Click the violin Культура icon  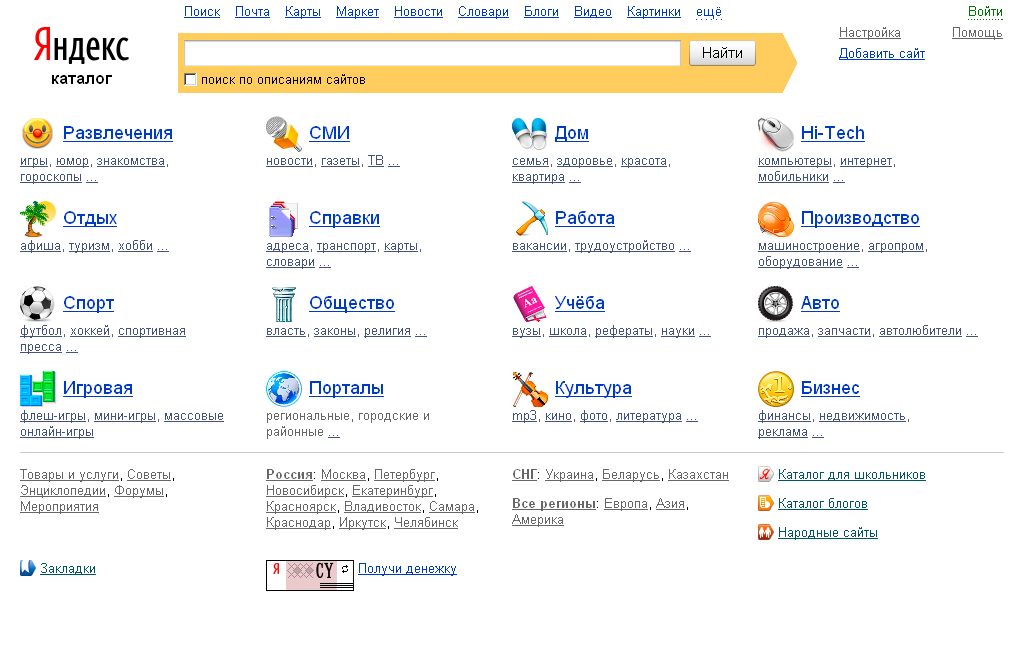[x=530, y=388]
